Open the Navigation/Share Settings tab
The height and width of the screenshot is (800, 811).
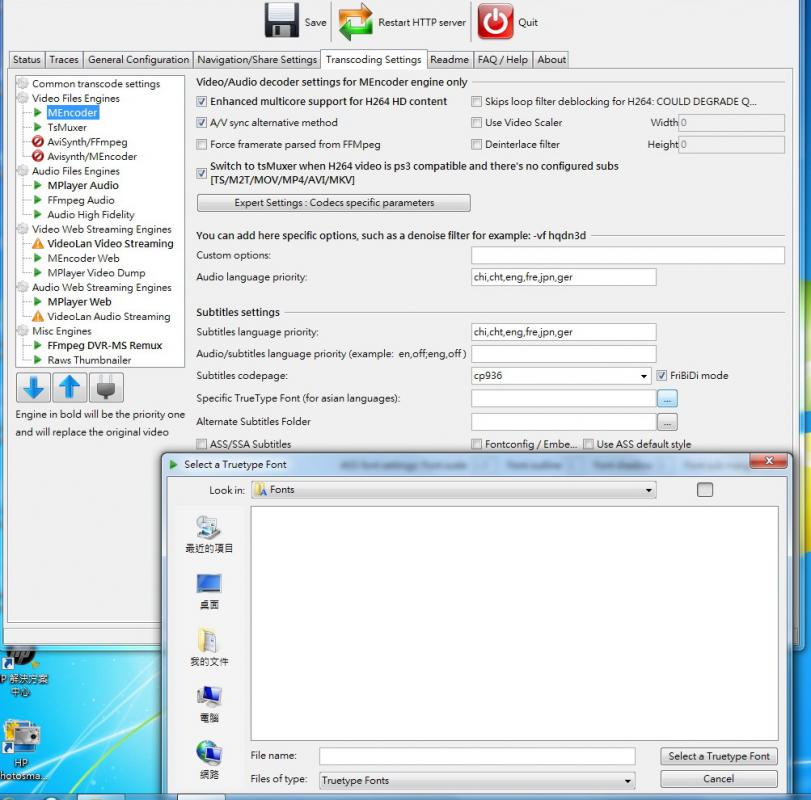[x=257, y=60]
